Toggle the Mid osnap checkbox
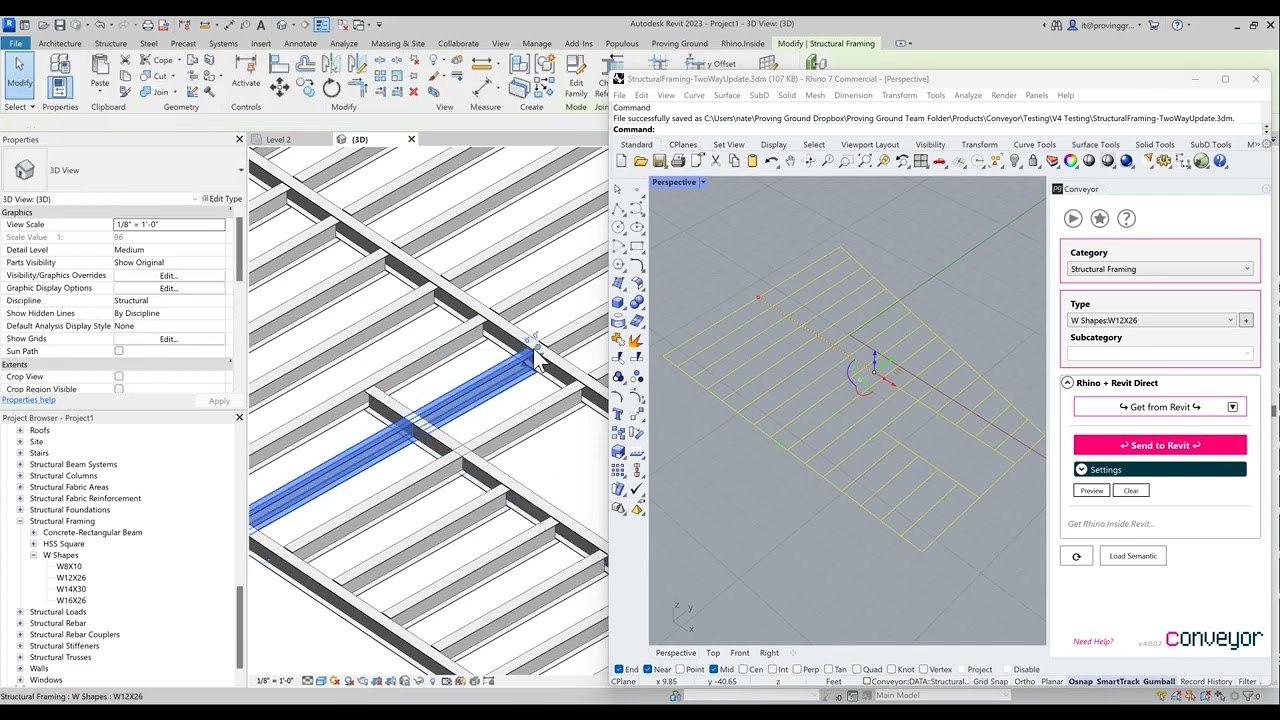This screenshot has width=1280, height=720. pos(714,669)
